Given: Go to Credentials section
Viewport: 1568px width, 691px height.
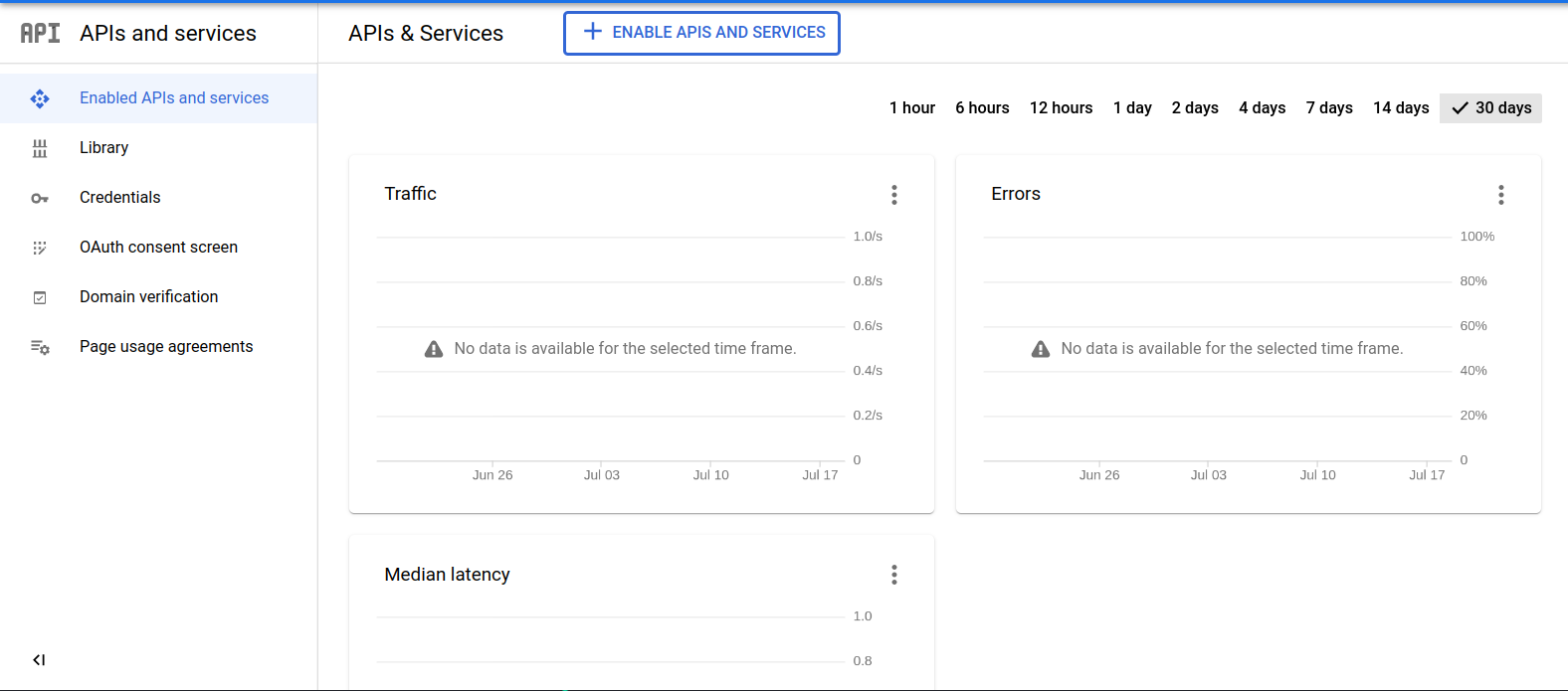Looking at the screenshot, I should (x=159, y=198).
